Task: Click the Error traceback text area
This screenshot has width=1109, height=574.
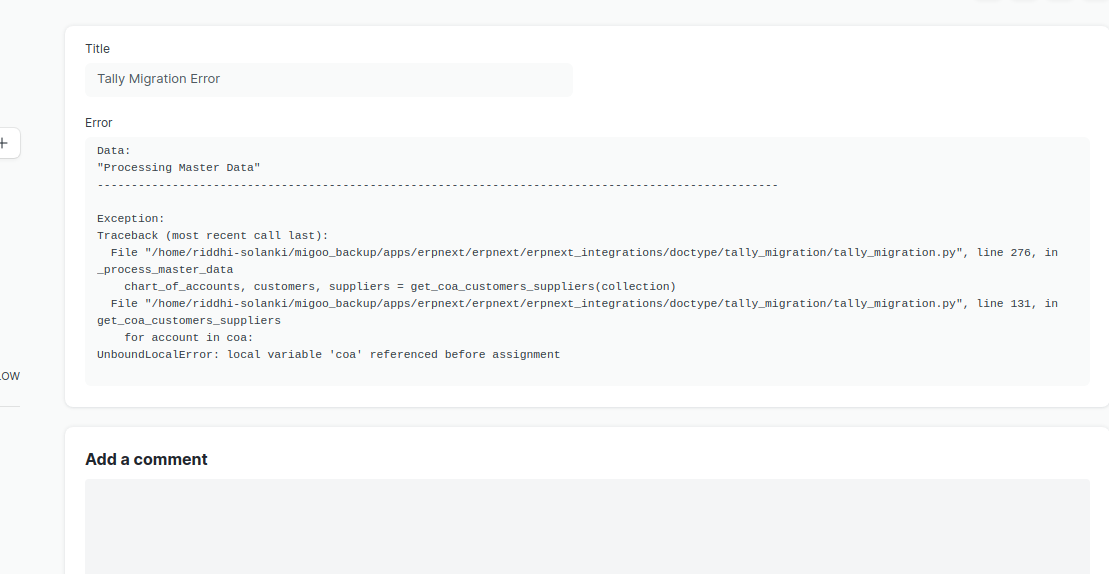Action: pyautogui.click(x=587, y=261)
